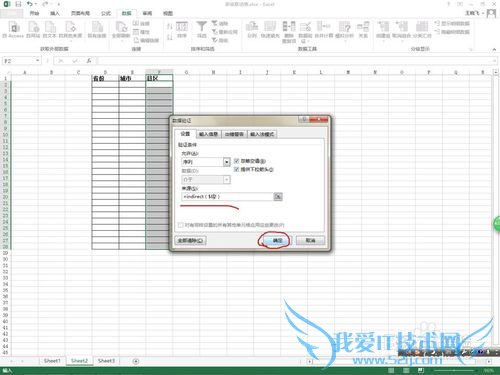Switch to the Home (开始) ribbon tab
The height and width of the screenshot is (375, 500).
[x=34, y=13]
